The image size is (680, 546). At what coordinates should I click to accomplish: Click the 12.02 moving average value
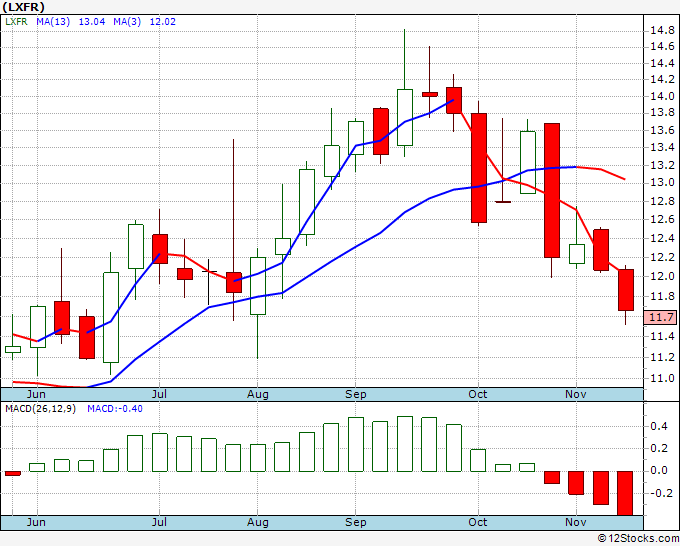pos(163,21)
